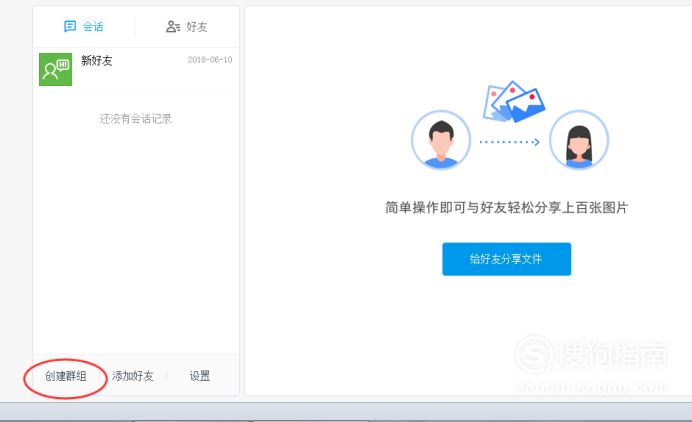Open the green 新好友 avatar icon

tap(56, 69)
